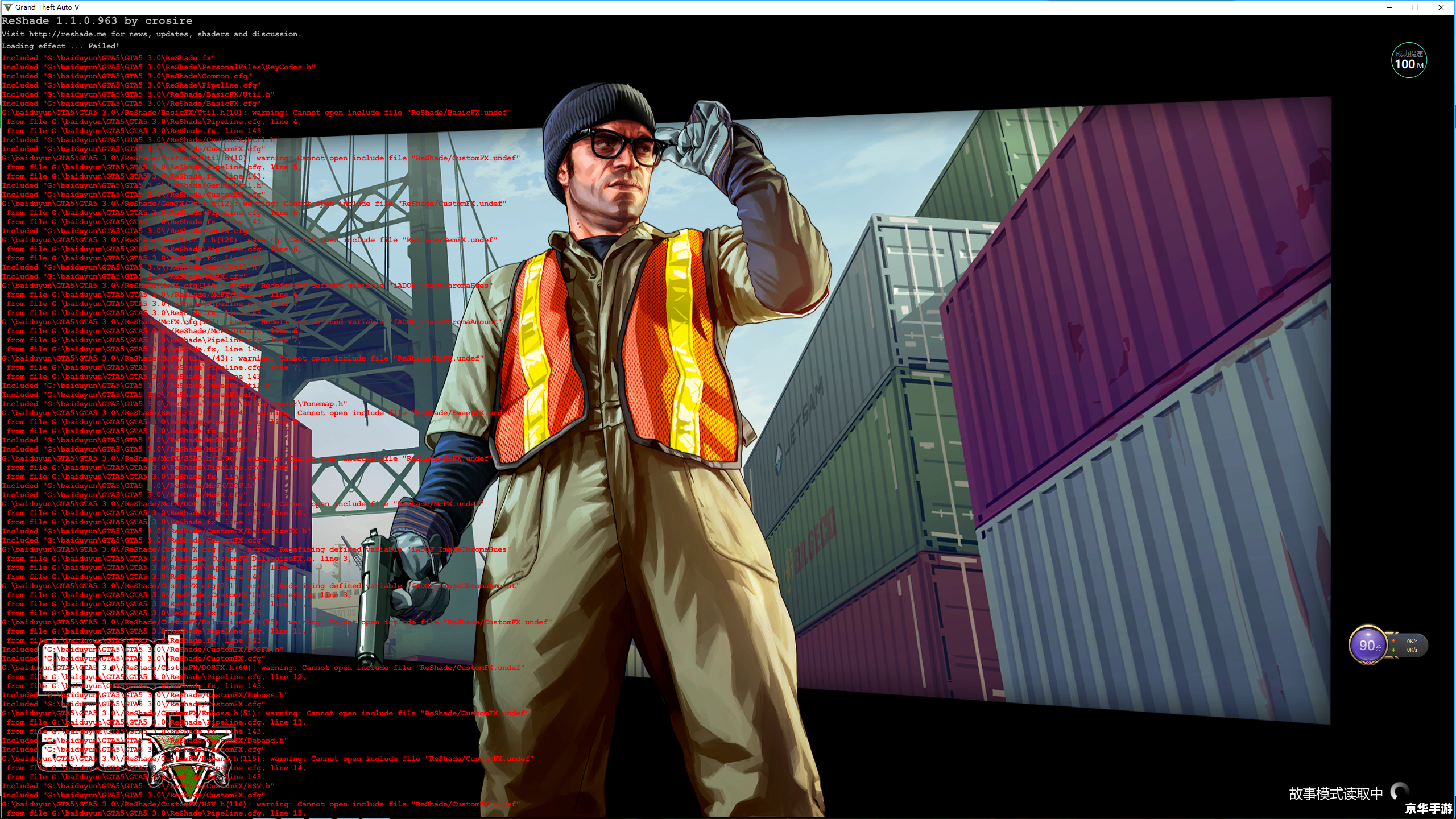Click the loading spinner beside 故事模式读取中
The height and width of the screenshot is (819, 1456).
[x=1400, y=792]
